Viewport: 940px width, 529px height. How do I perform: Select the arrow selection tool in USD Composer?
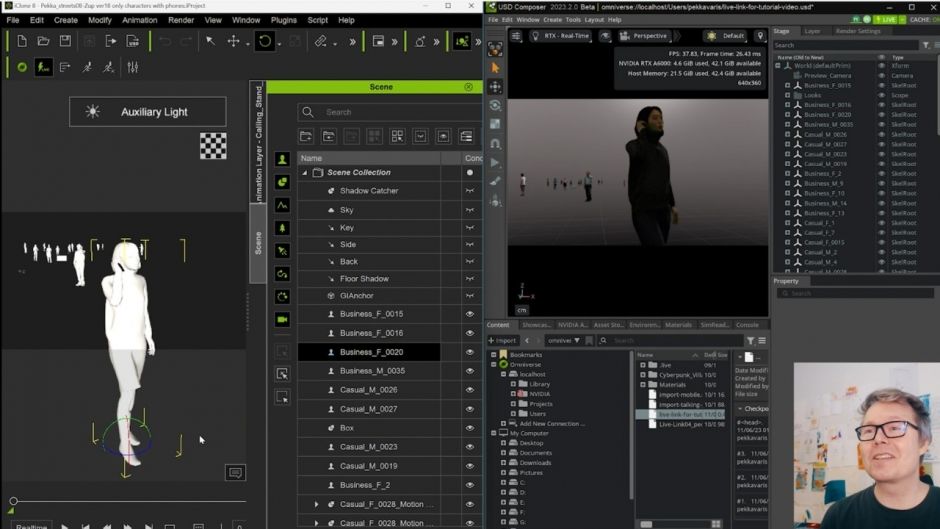coord(495,68)
